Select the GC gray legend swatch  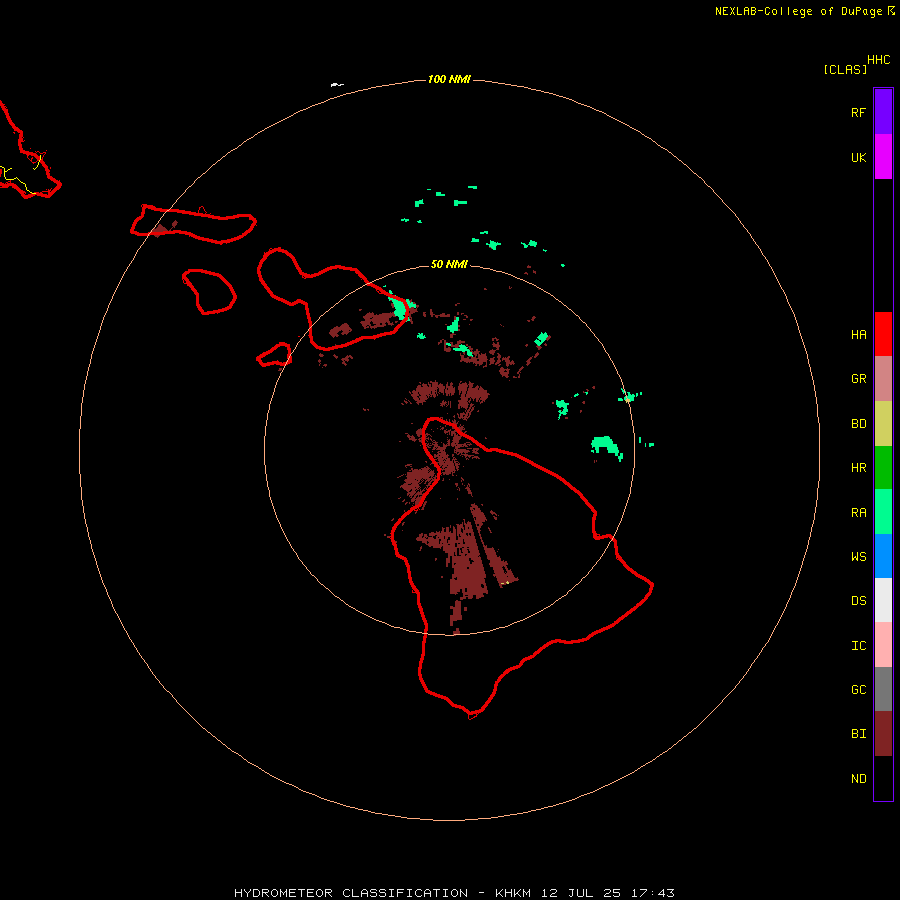(883, 689)
